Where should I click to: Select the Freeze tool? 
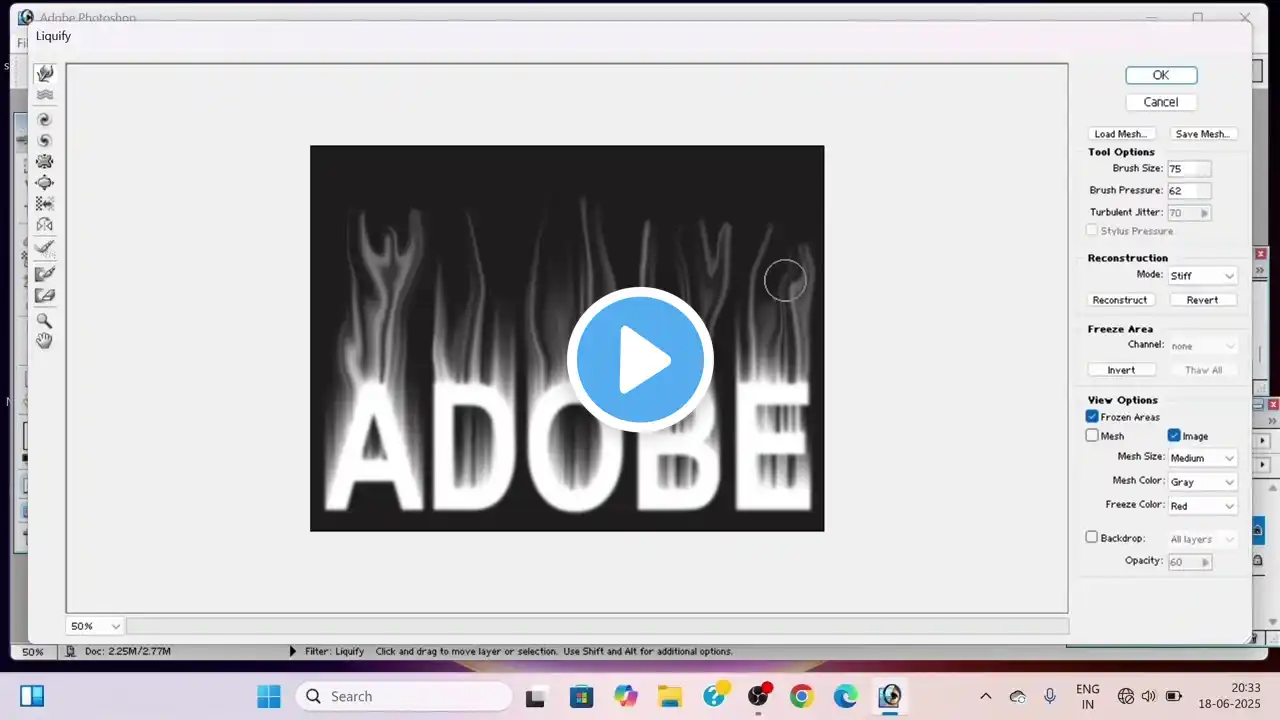(x=44, y=273)
